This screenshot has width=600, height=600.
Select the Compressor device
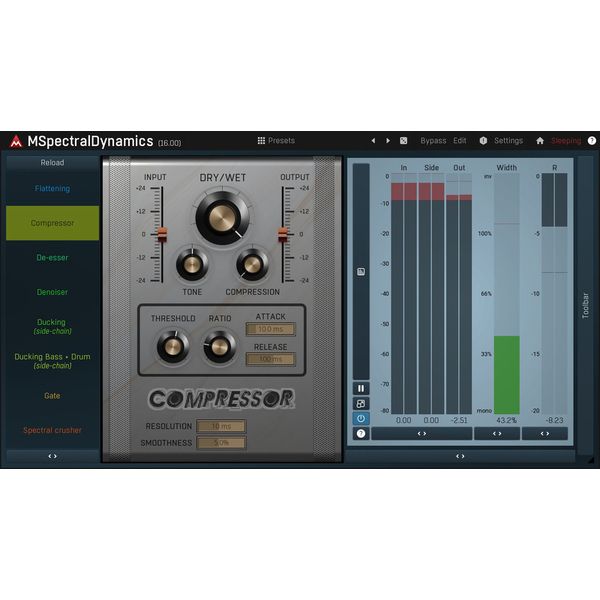(x=52, y=223)
